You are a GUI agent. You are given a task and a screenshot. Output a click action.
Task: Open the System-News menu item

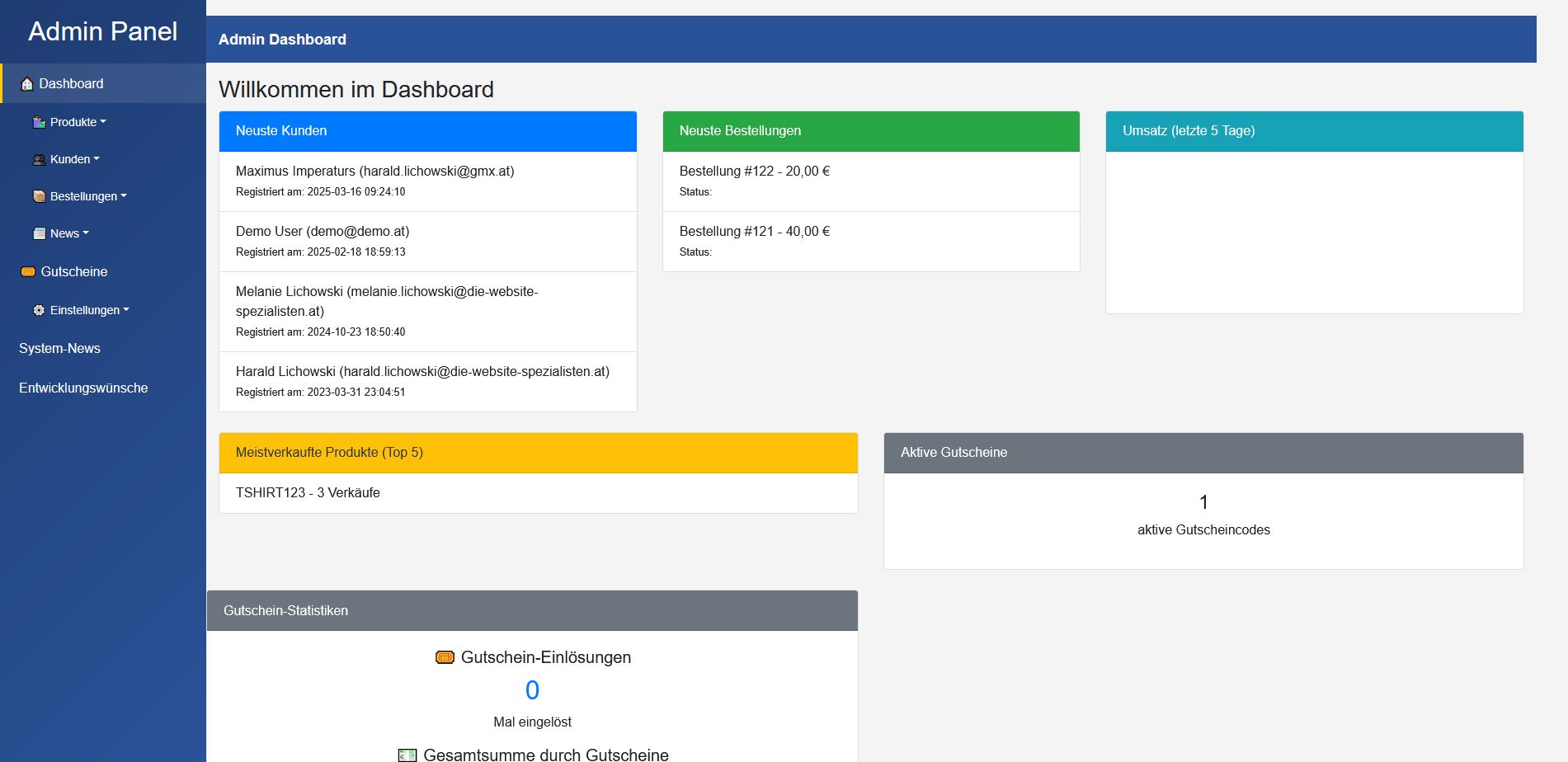(x=59, y=348)
